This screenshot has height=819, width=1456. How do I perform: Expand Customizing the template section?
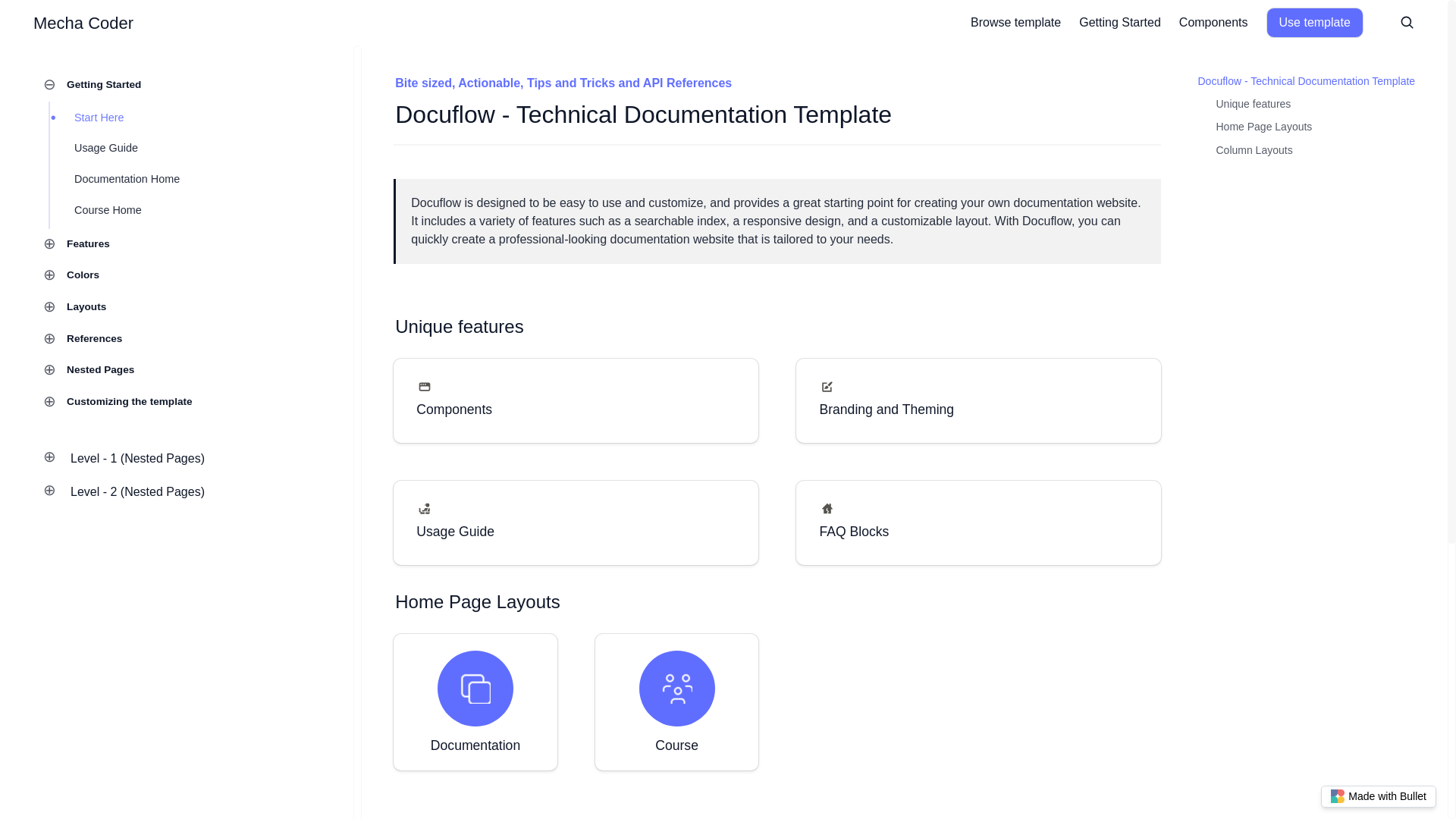[49, 402]
